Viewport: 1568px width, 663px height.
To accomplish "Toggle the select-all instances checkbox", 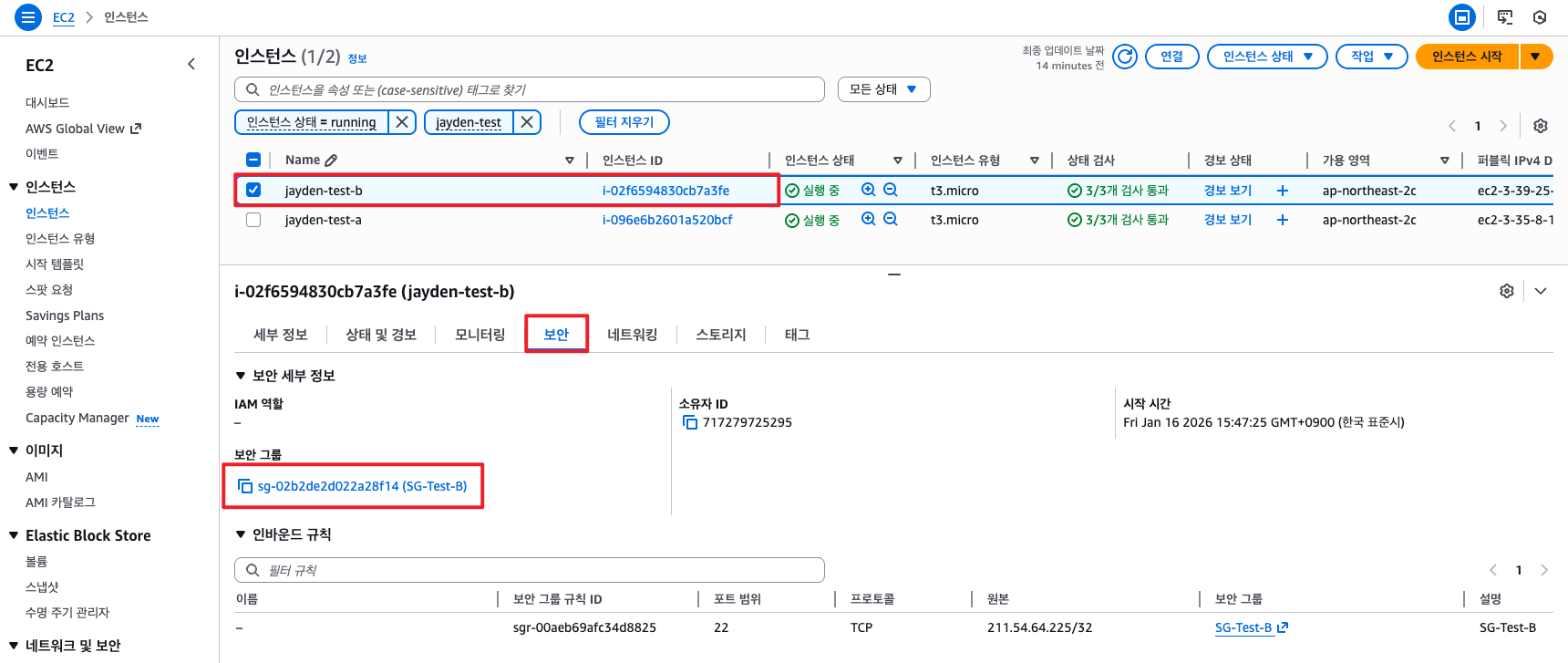I will click(253, 160).
